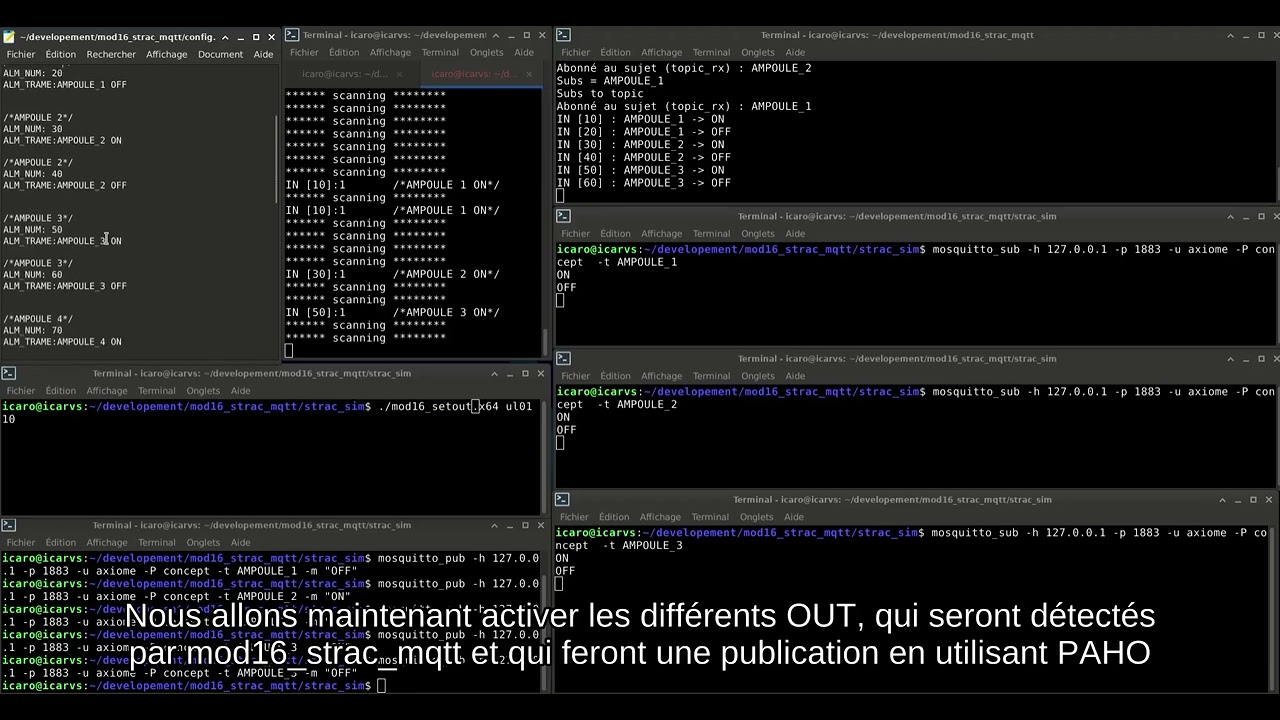Minimize the AMPOULE_2 subscriber terminal window
Screen dimensions: 1280x720
[x=1245, y=358]
